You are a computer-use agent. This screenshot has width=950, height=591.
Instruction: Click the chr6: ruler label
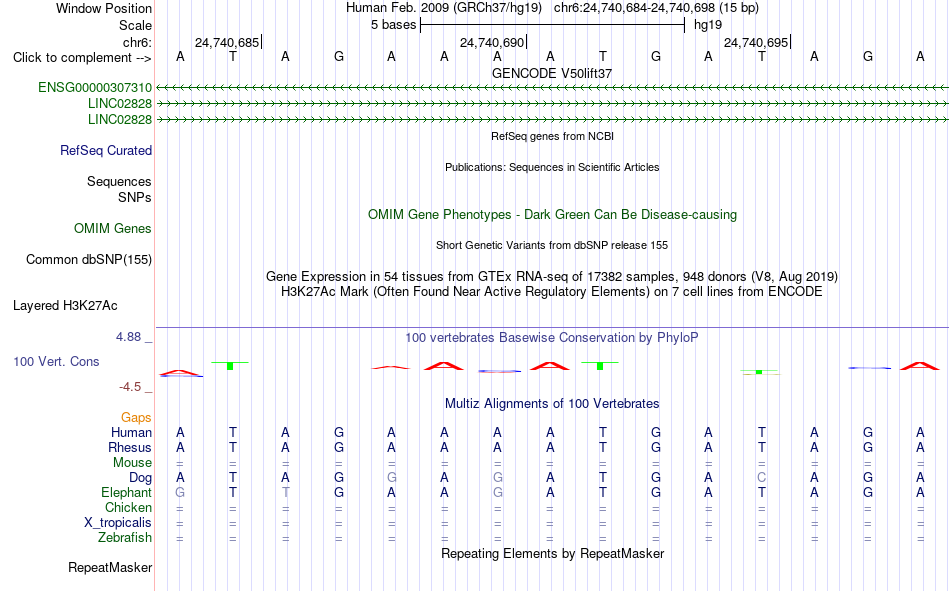coord(138,42)
